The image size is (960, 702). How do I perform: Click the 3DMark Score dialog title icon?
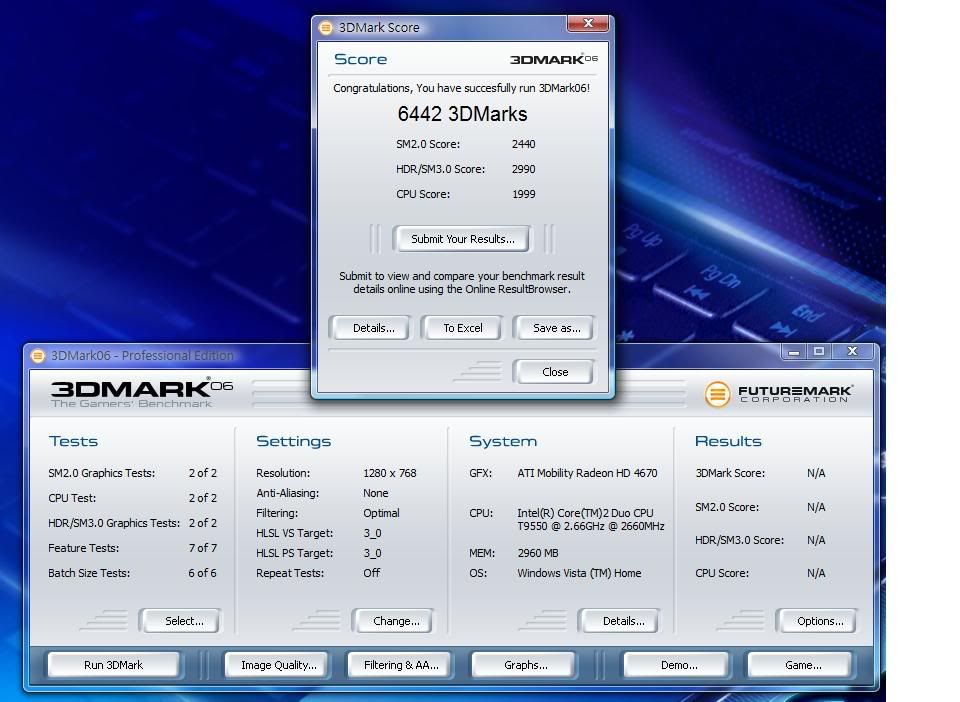point(325,27)
